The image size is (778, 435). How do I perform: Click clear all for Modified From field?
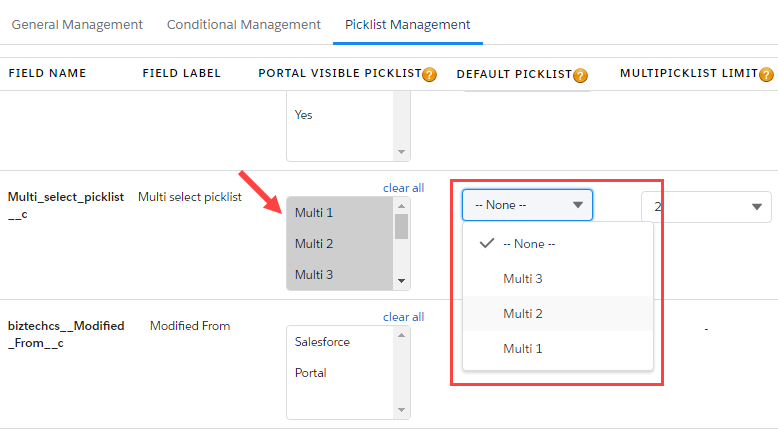tap(403, 317)
